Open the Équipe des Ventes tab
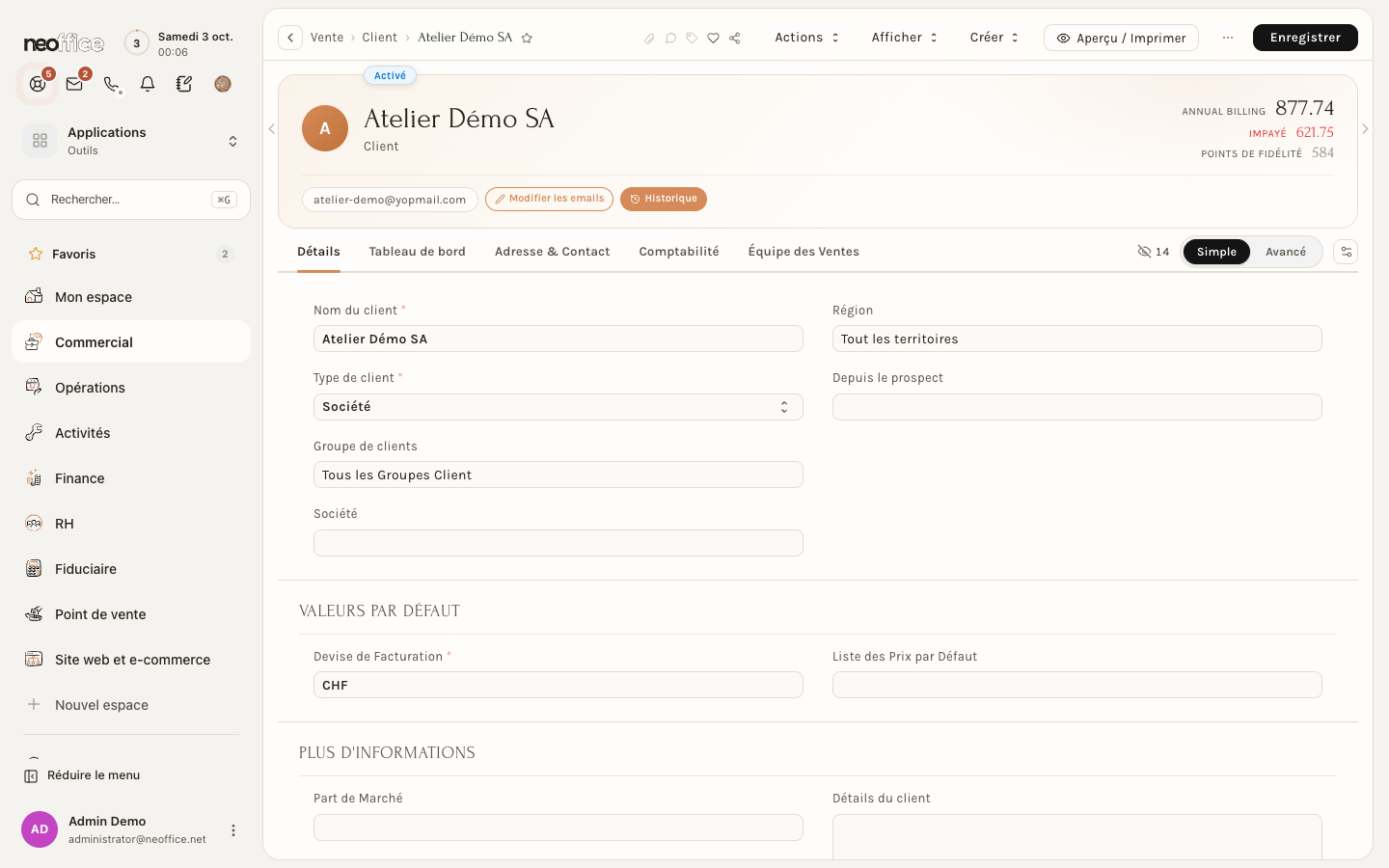 coord(803,252)
